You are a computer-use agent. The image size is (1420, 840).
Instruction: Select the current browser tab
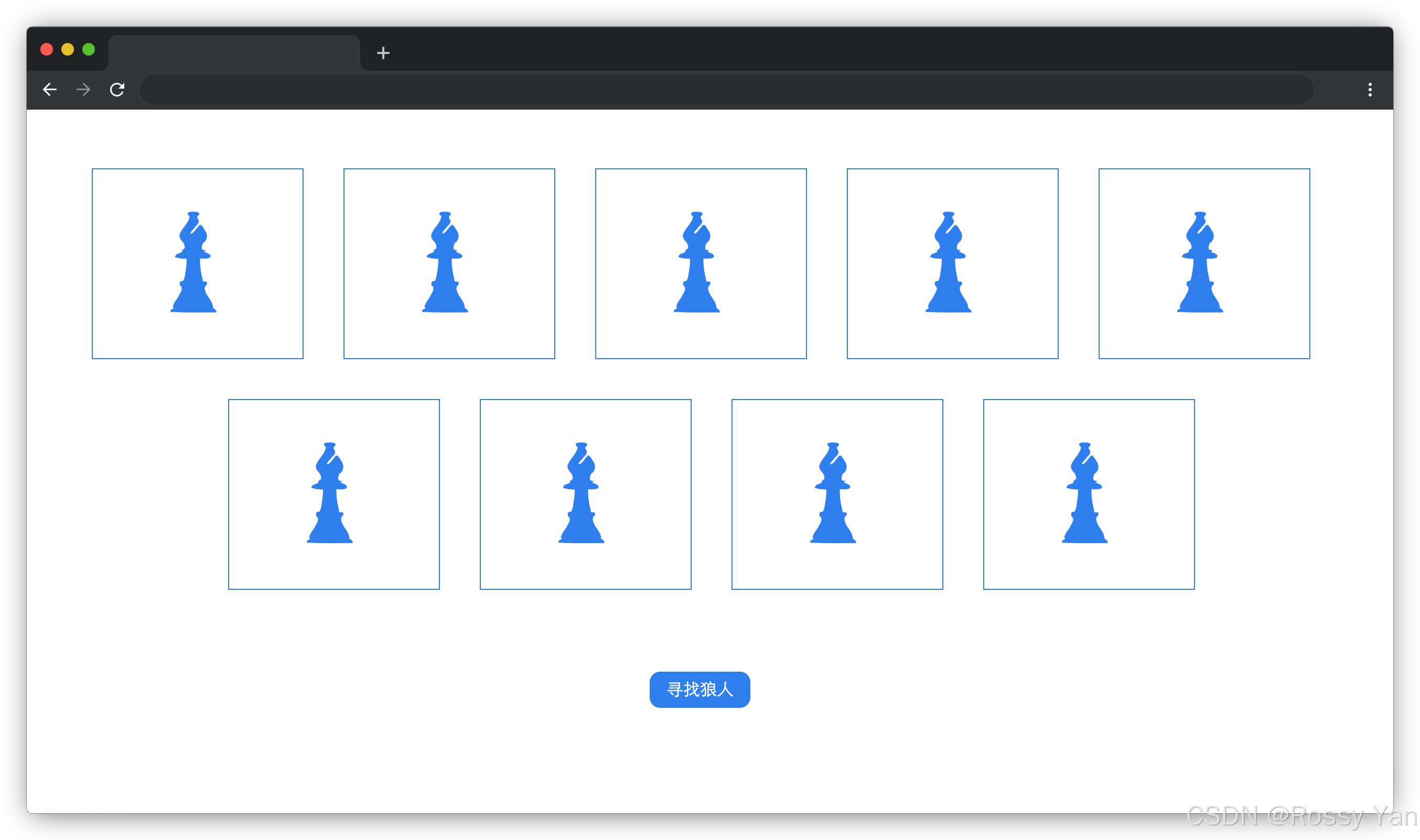click(234, 52)
